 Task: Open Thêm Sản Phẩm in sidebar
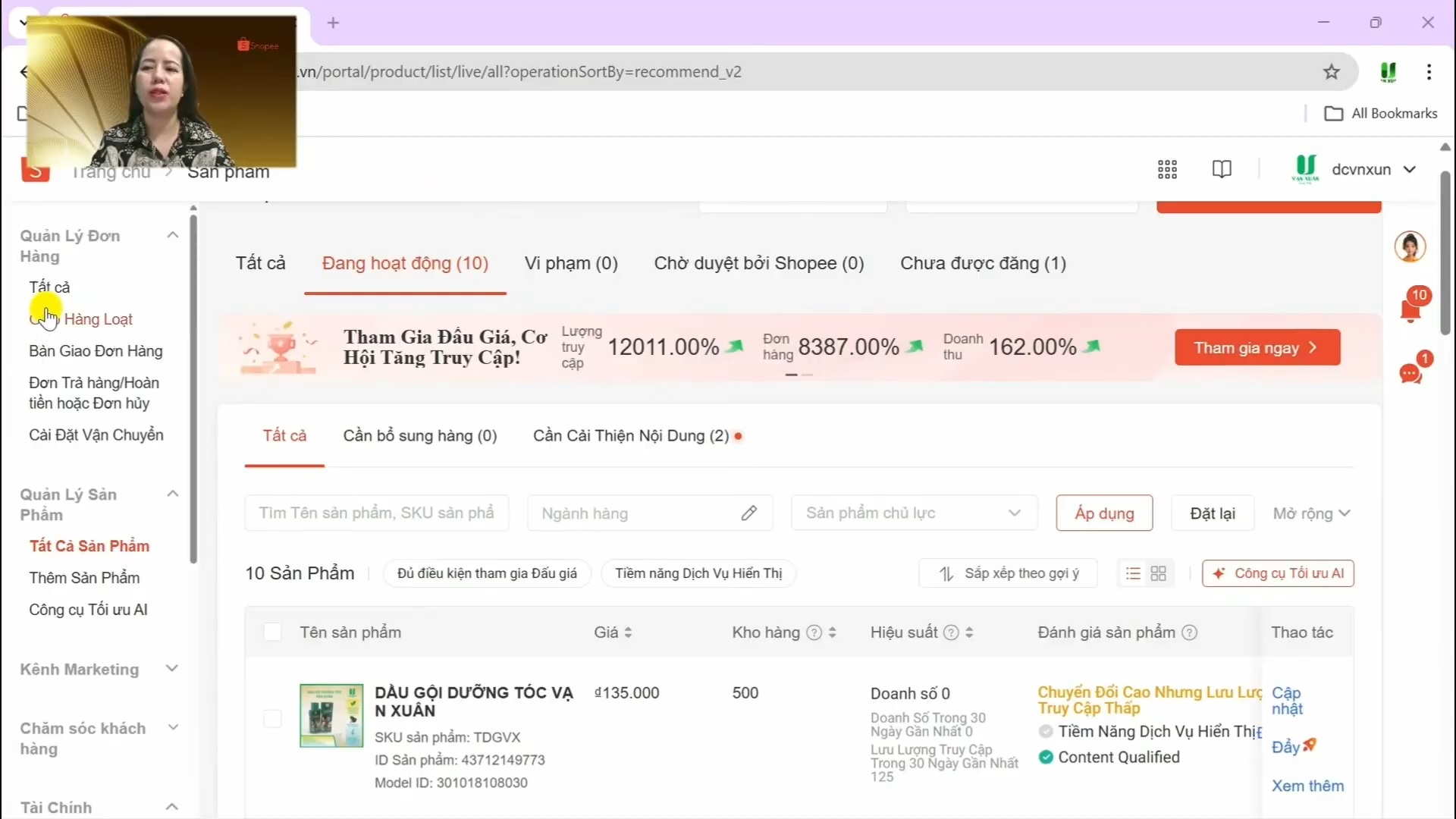pyautogui.click(x=84, y=578)
